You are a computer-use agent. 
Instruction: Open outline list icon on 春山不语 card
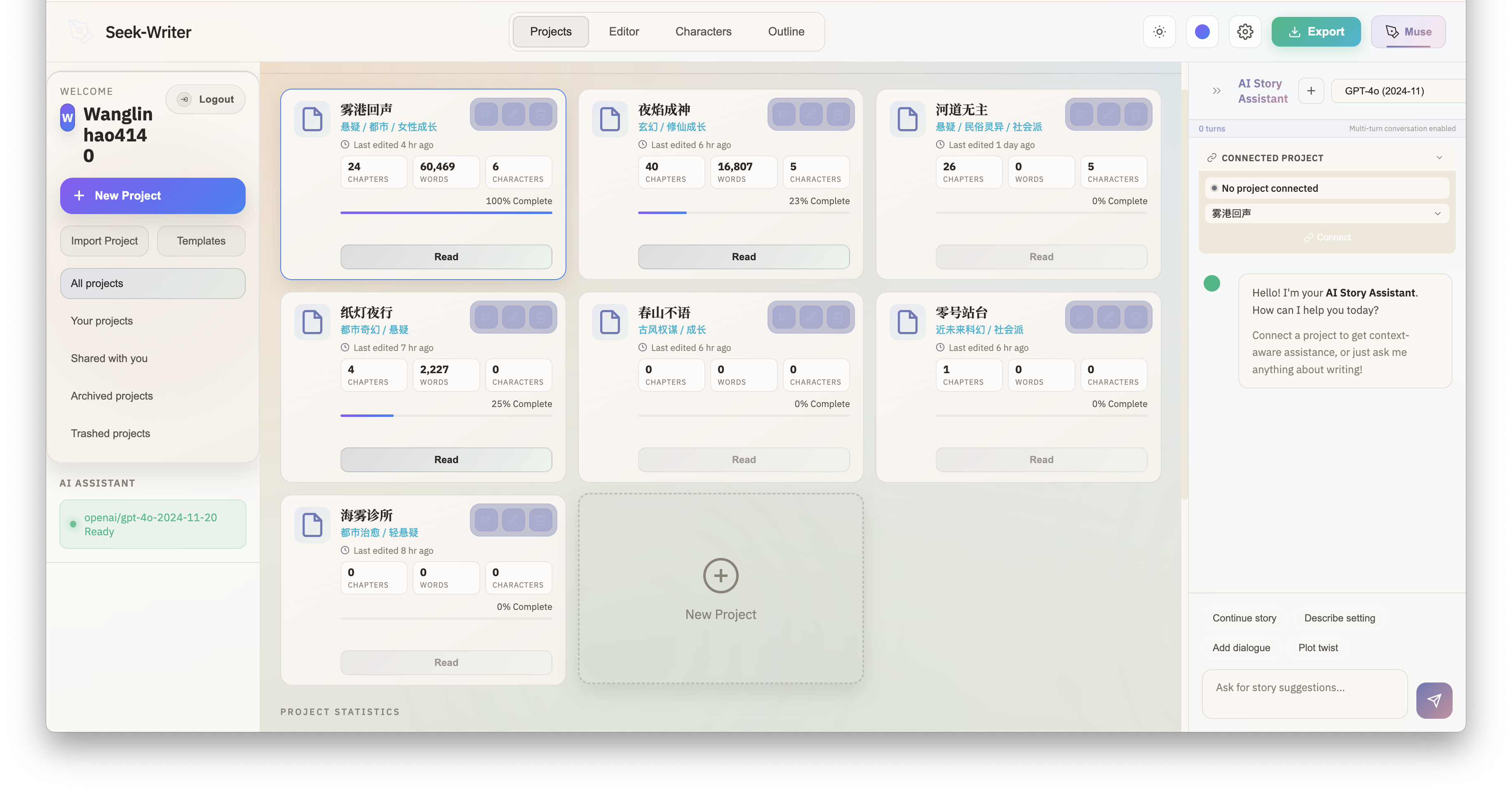784,318
